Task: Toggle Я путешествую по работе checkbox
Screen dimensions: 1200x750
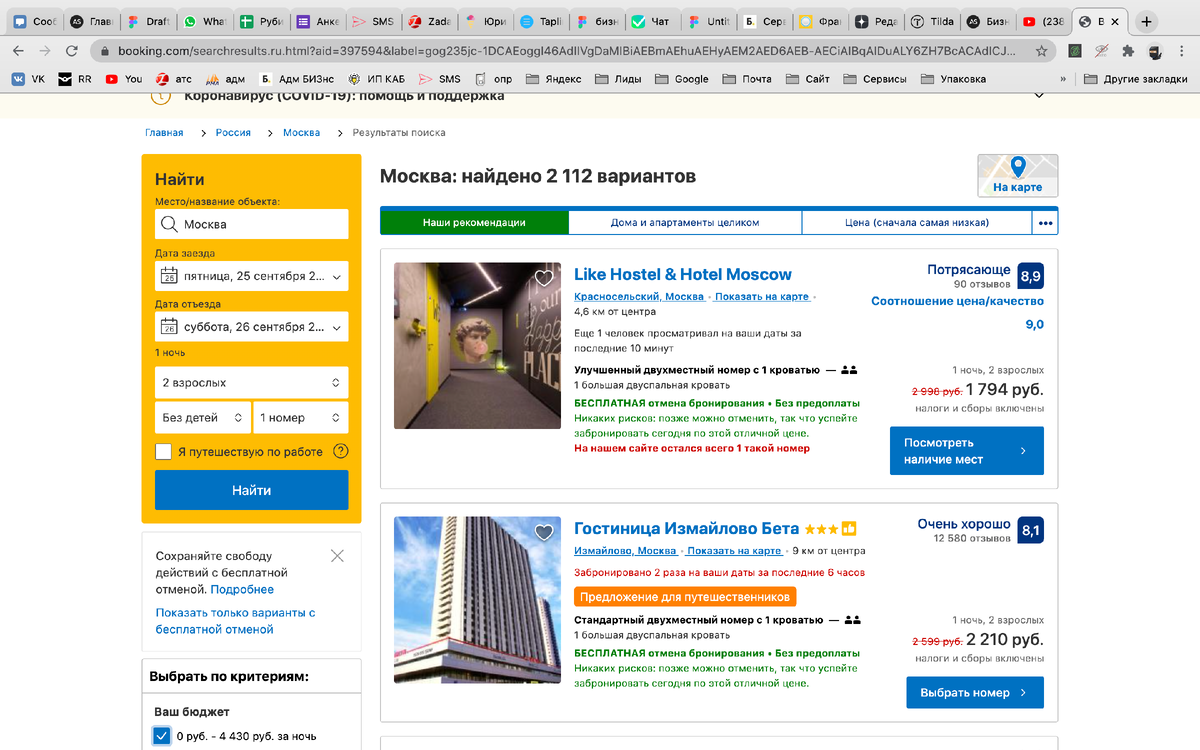Action: (163, 452)
